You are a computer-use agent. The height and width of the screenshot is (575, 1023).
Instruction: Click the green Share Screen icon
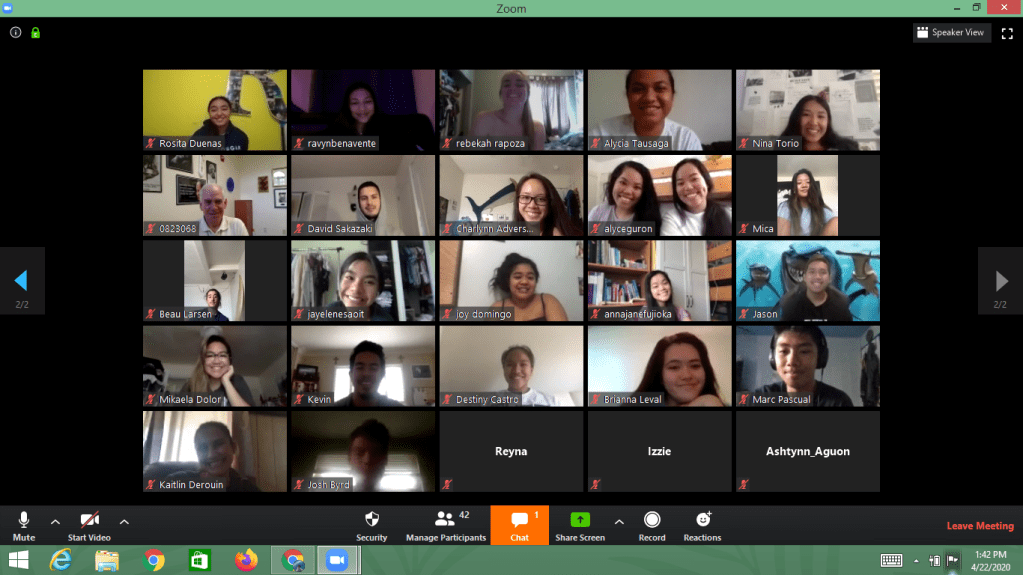pos(579,520)
